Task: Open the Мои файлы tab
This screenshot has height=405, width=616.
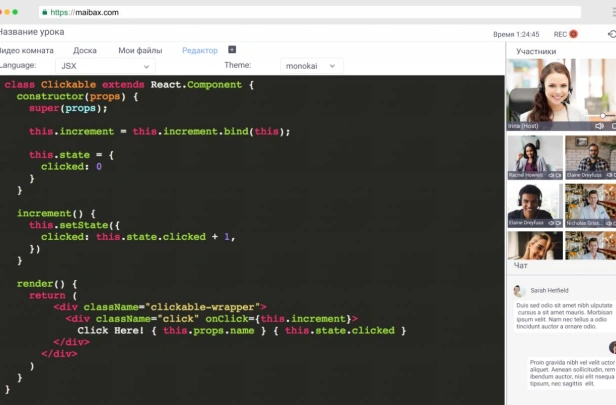Action: [140, 51]
